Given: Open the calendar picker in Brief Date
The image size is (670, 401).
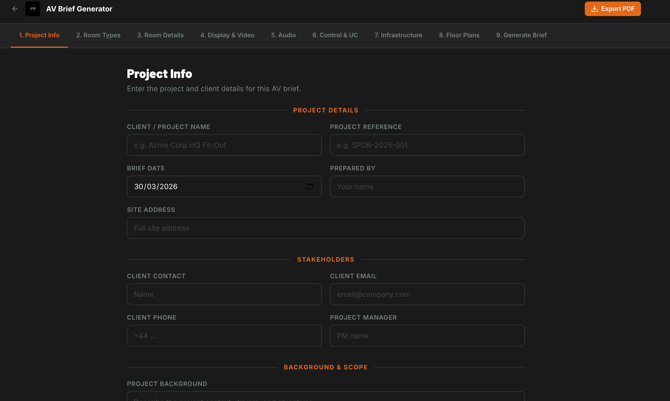Looking at the screenshot, I should 310,186.
